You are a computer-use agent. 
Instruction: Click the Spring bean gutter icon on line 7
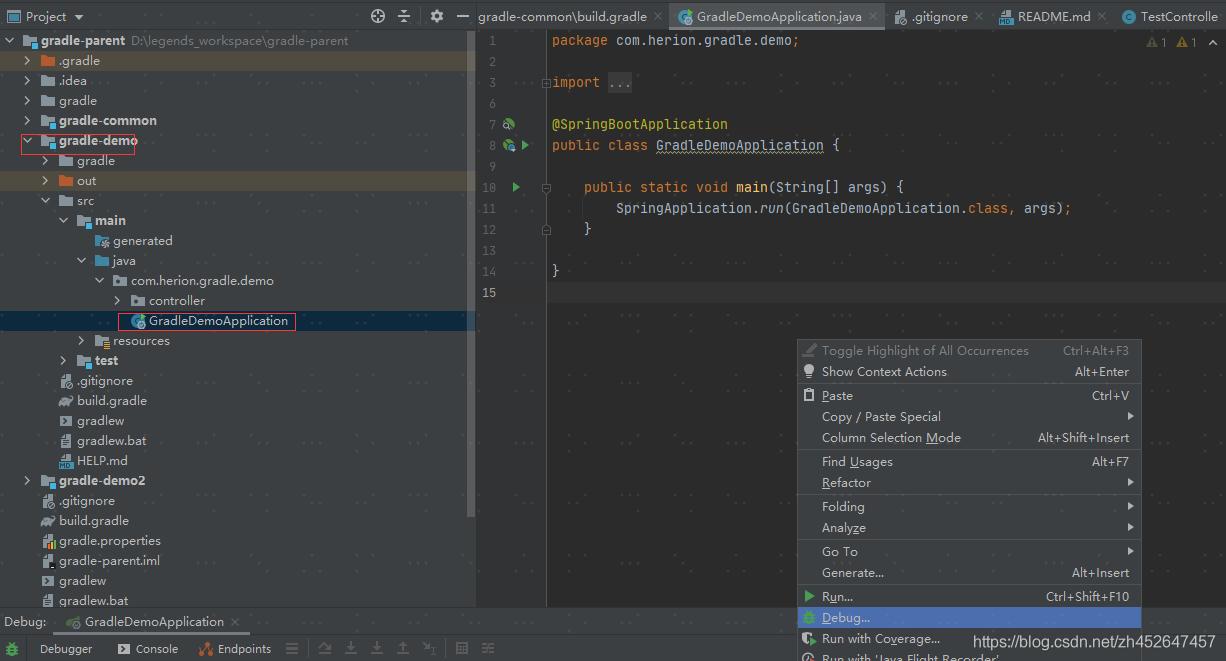tap(509, 124)
